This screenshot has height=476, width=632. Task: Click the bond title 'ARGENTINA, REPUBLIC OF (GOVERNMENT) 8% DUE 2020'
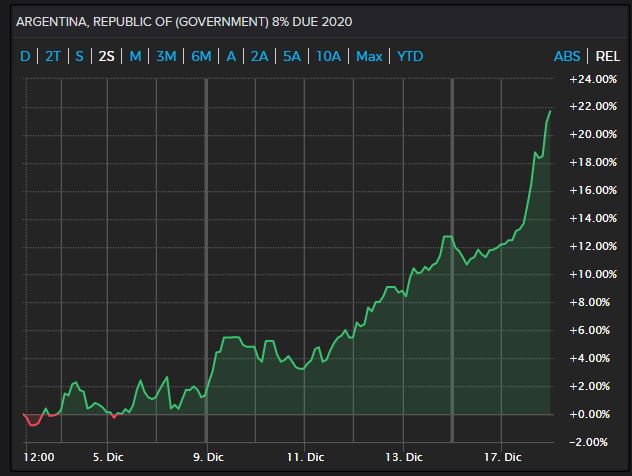click(184, 22)
